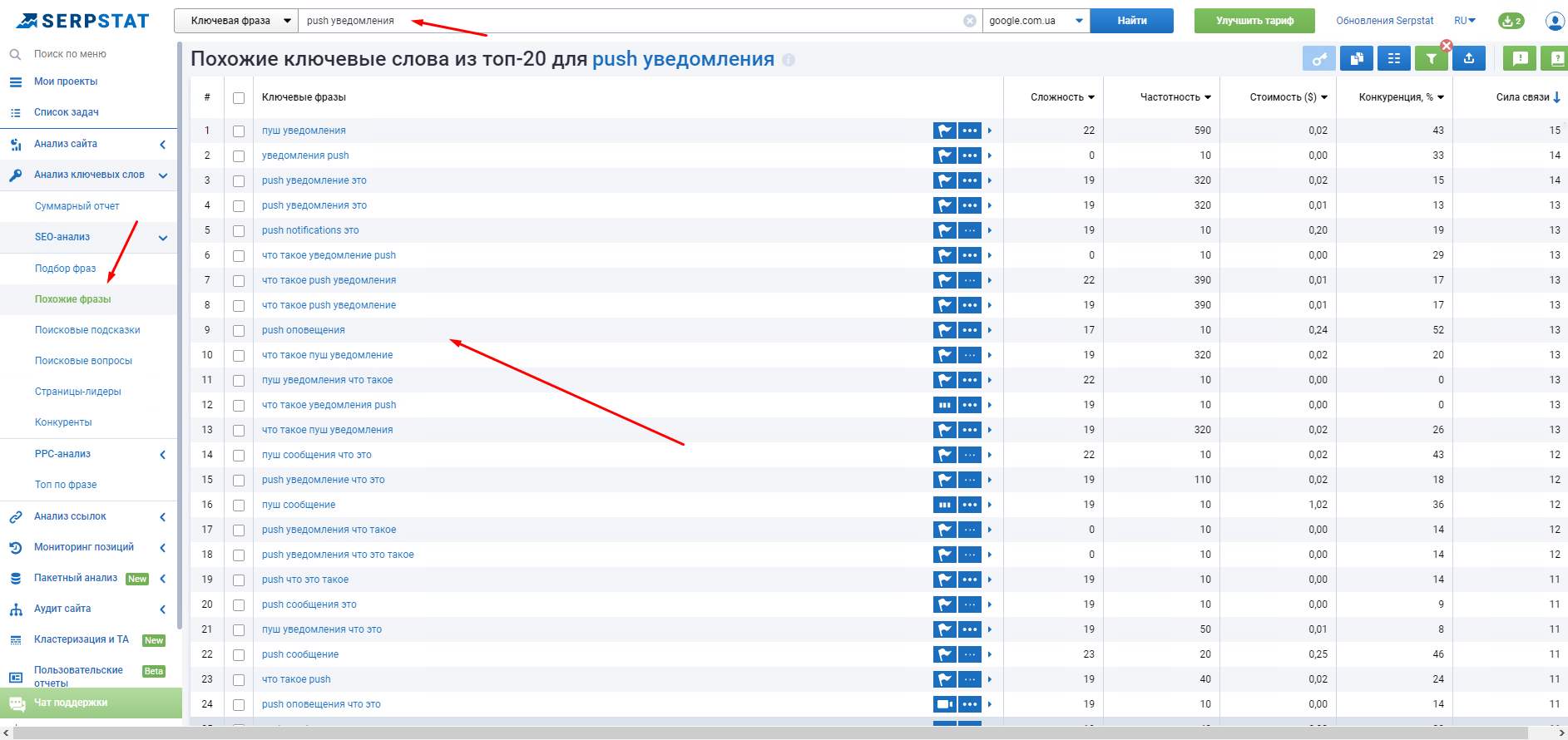Select checkbox for row 9 'push оповещения'

tap(239, 331)
